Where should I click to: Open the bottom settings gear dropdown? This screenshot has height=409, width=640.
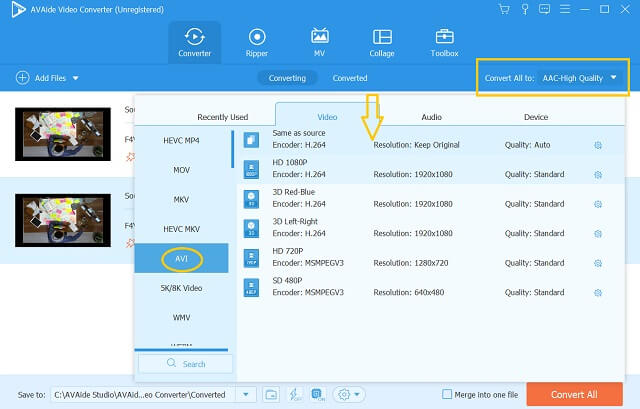(349, 394)
